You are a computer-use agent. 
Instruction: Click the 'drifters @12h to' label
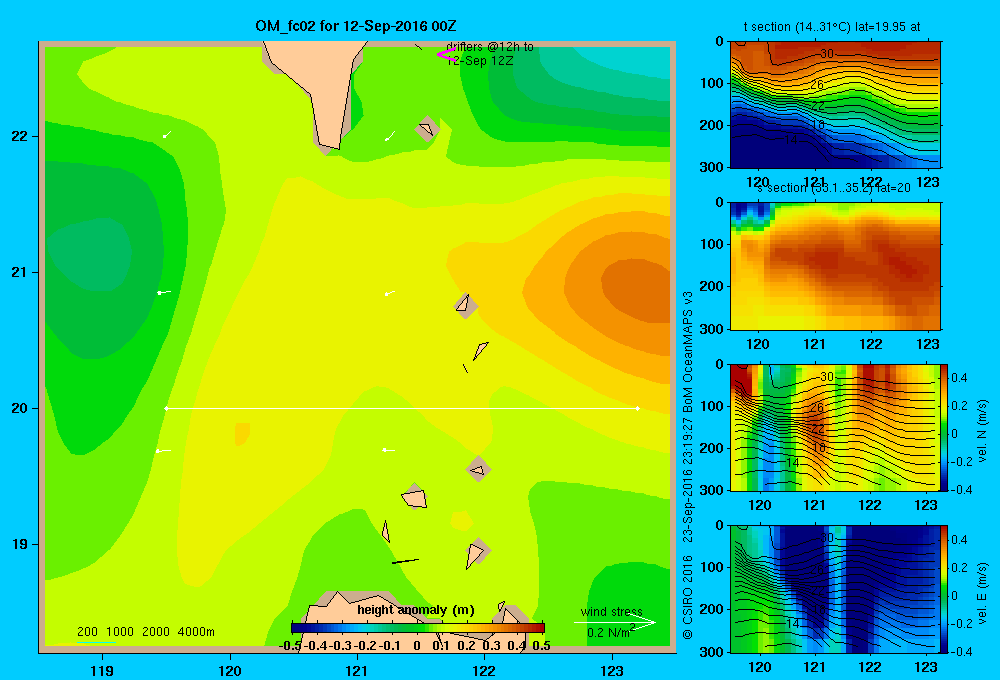tap(490, 47)
